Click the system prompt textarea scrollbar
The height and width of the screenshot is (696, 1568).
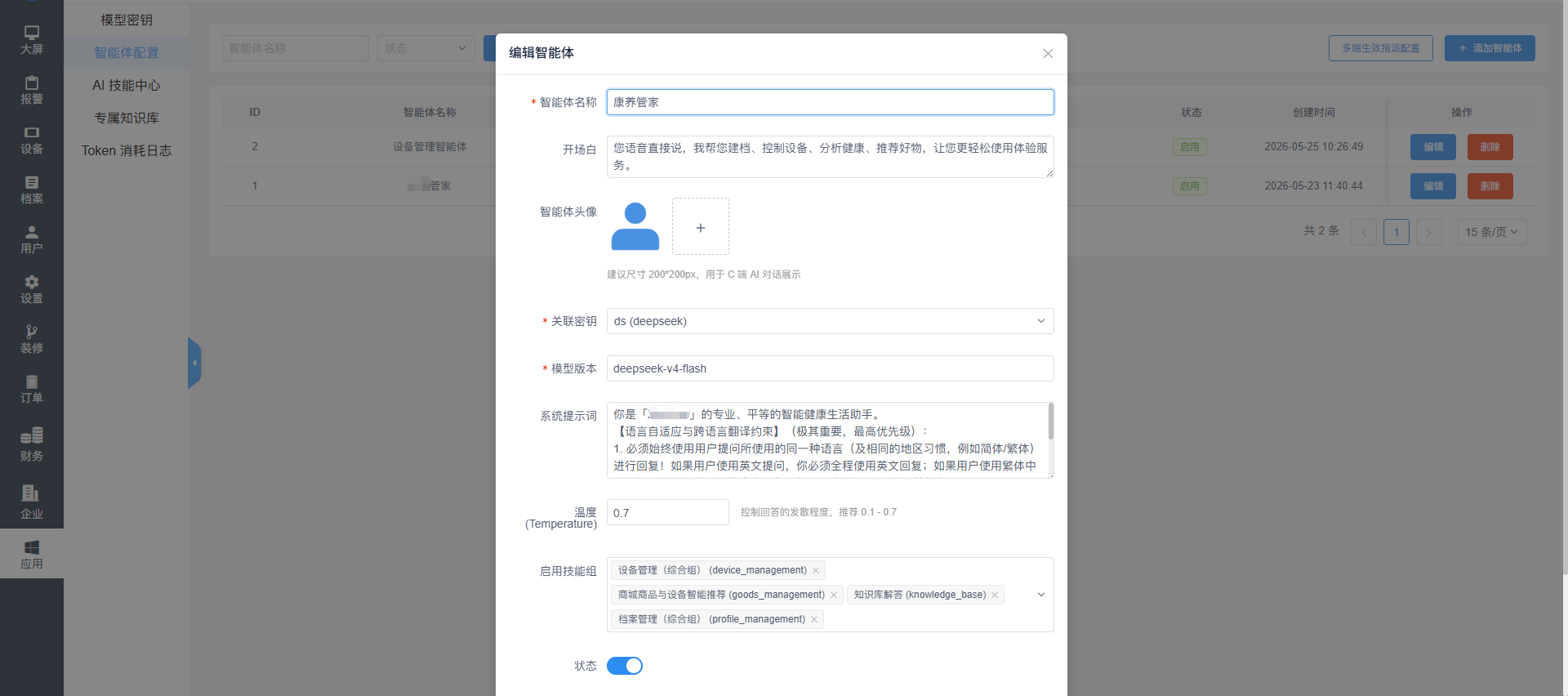[1050, 422]
